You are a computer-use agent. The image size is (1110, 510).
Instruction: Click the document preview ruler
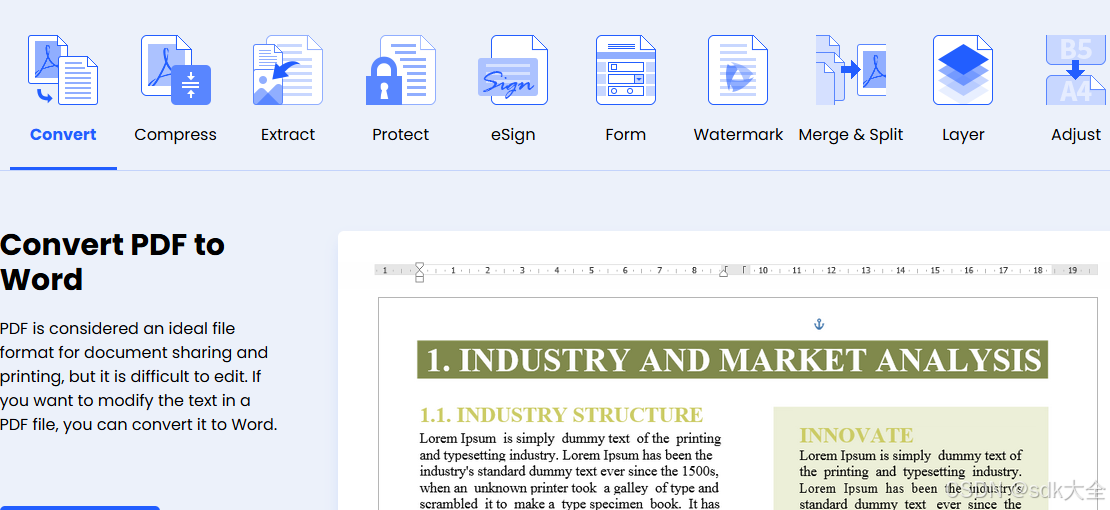736,270
